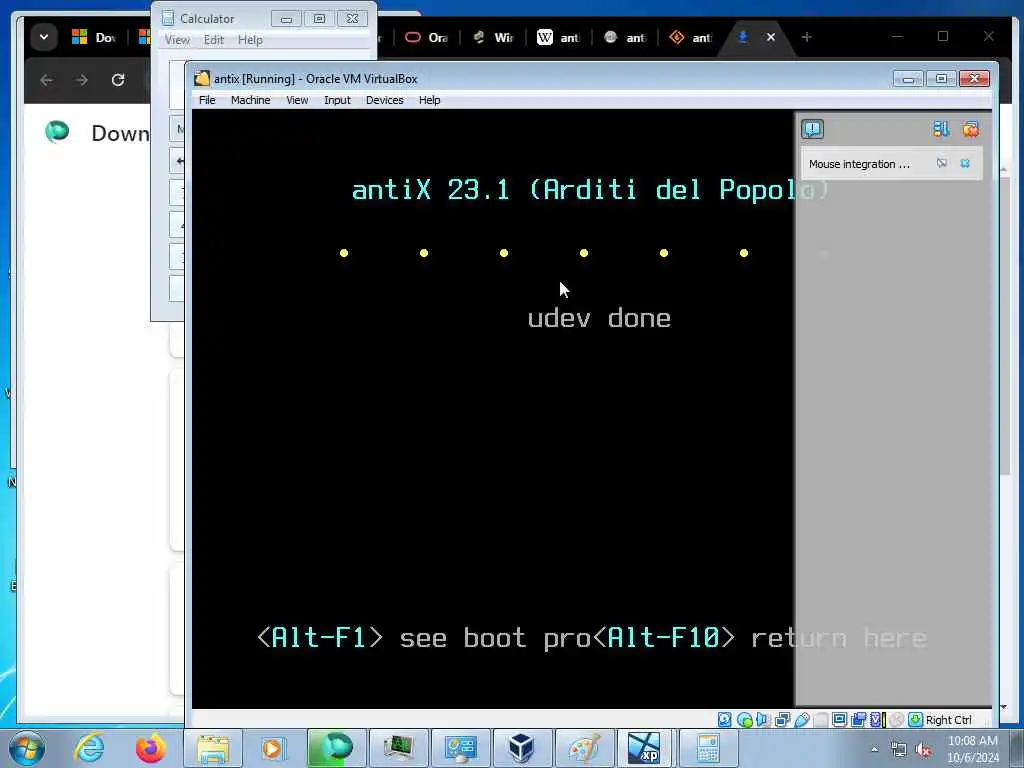Open the XP-mode taskbar icon

pos(645,748)
